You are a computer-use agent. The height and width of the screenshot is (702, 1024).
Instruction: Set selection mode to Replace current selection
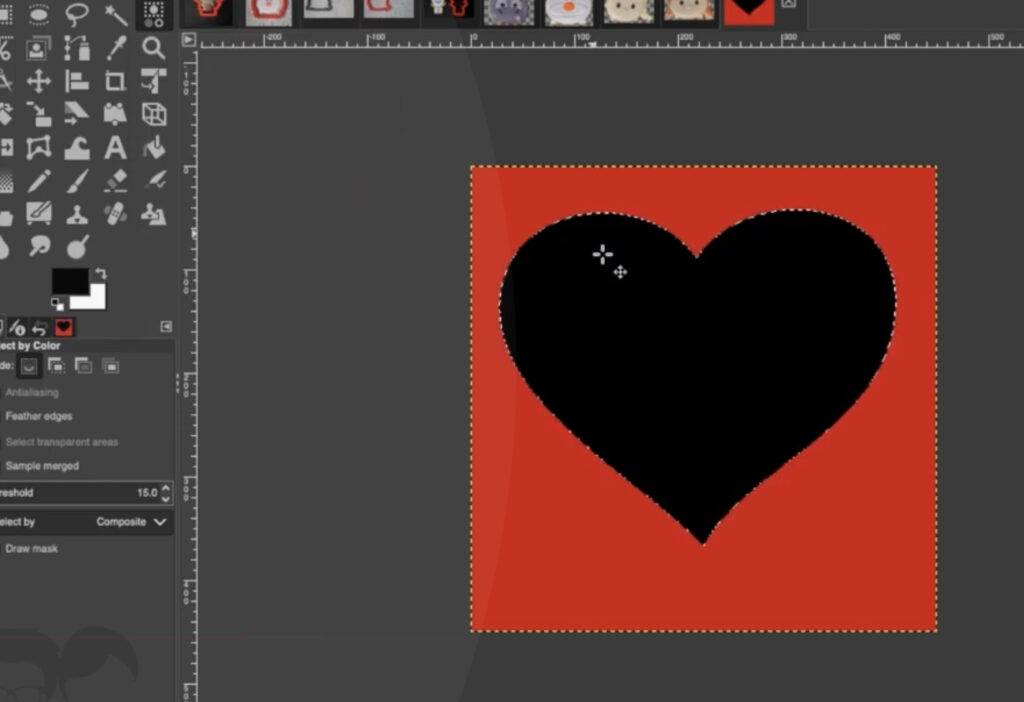(29, 366)
